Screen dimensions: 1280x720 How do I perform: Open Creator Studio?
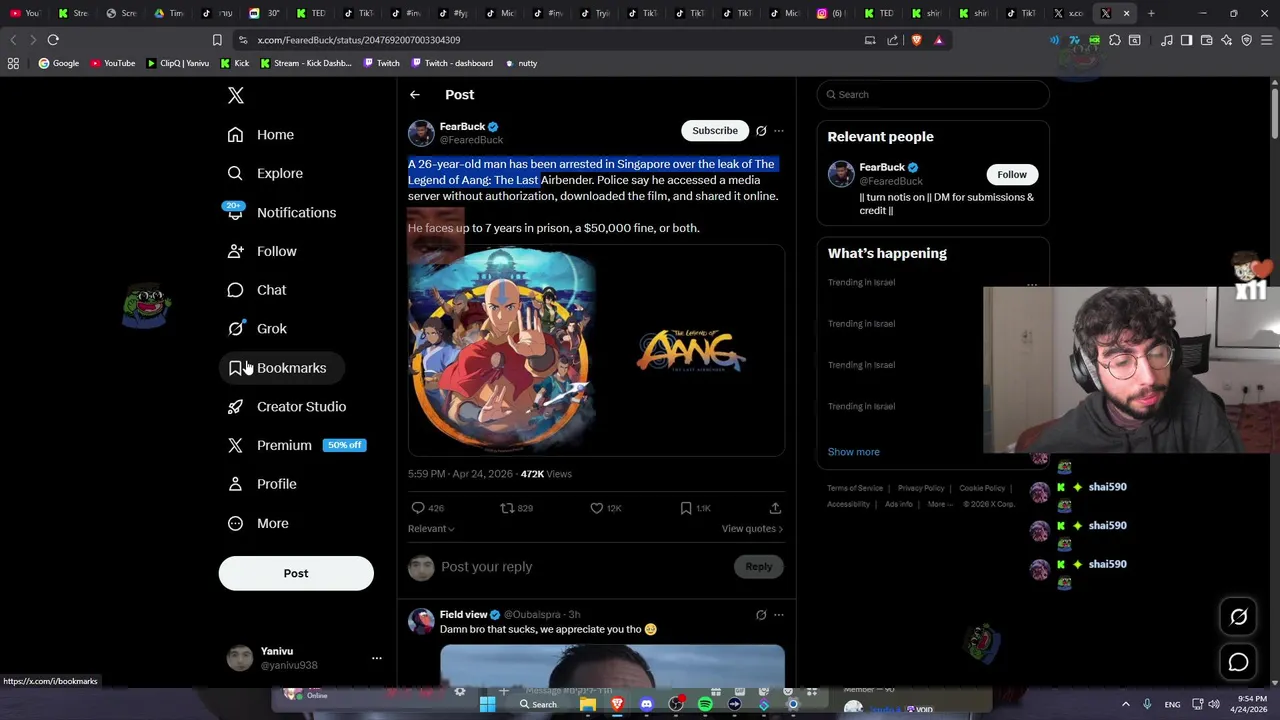[x=287, y=407]
